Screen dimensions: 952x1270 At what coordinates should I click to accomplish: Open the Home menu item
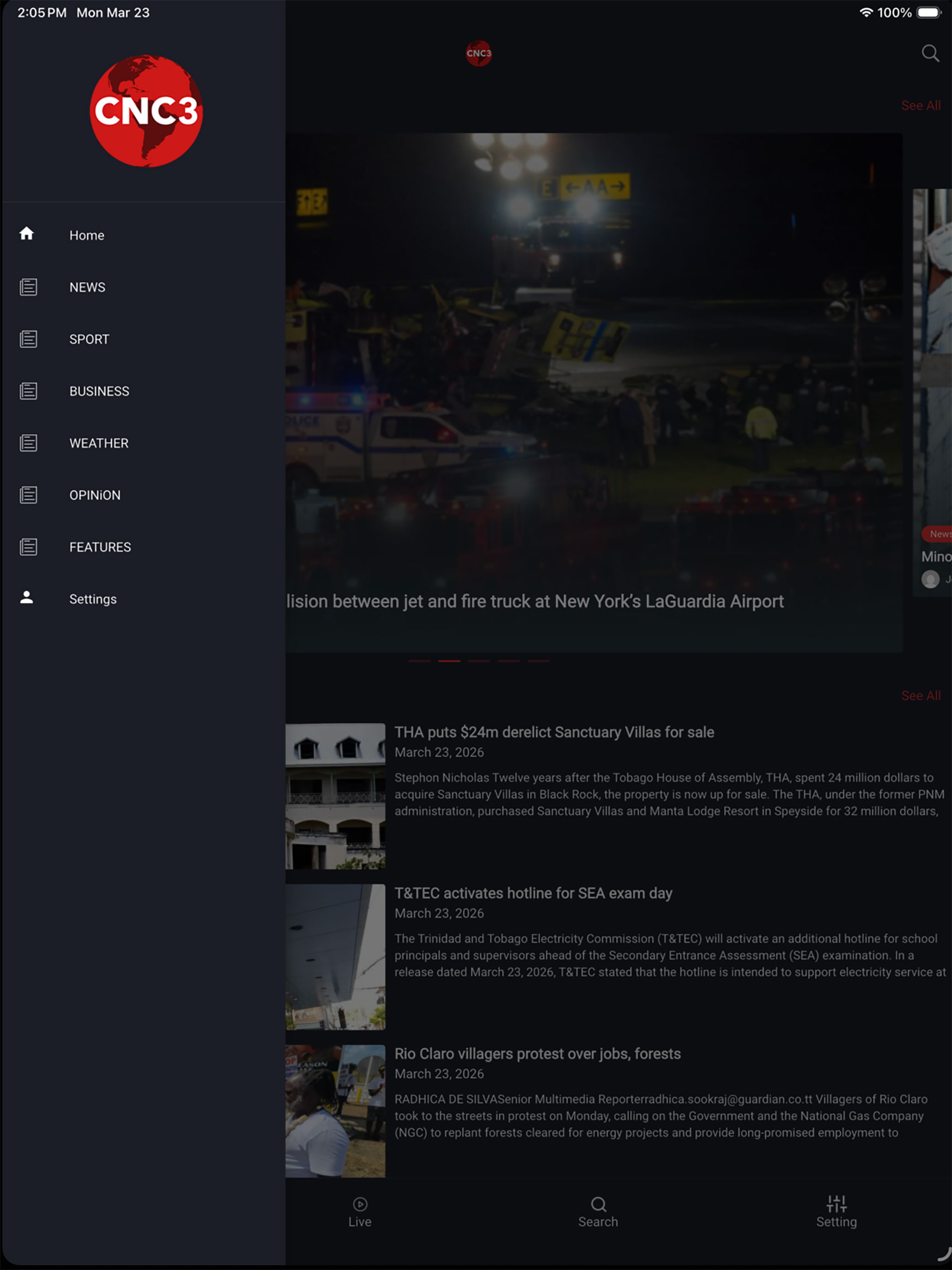tap(143, 235)
